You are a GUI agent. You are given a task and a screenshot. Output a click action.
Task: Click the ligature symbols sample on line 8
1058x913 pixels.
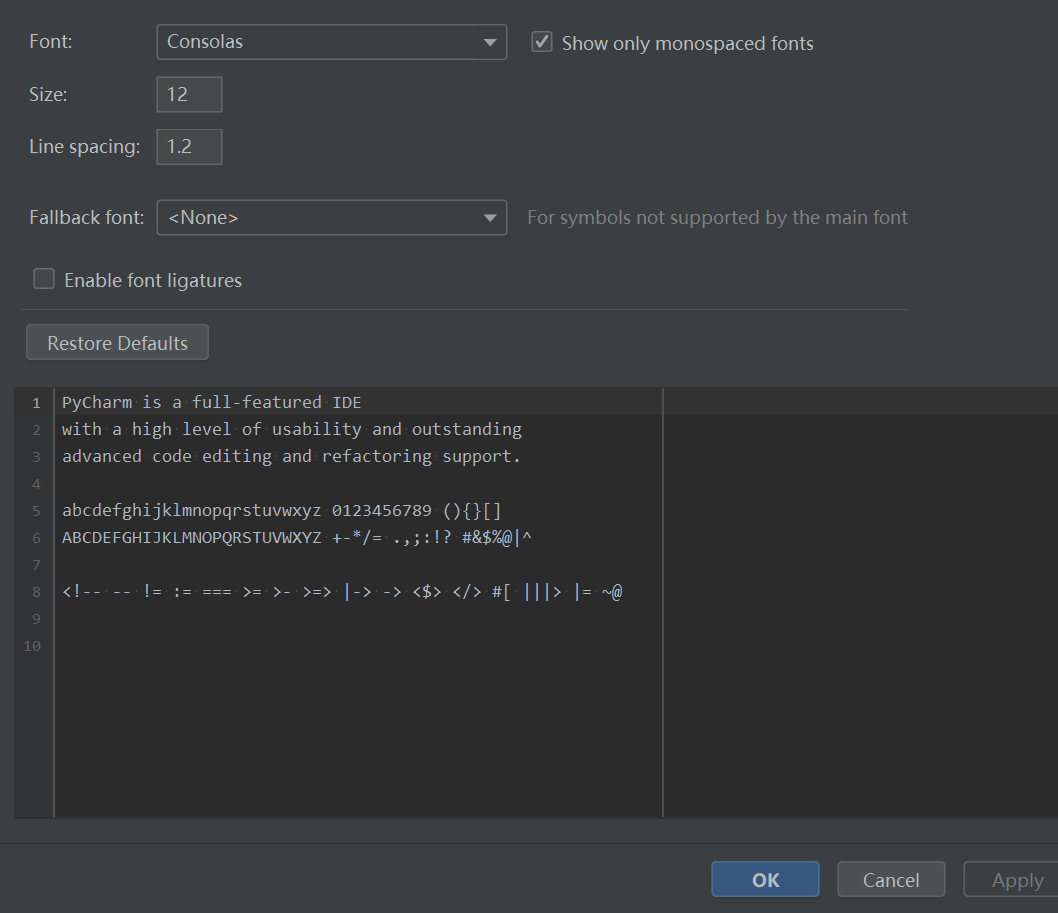341,592
